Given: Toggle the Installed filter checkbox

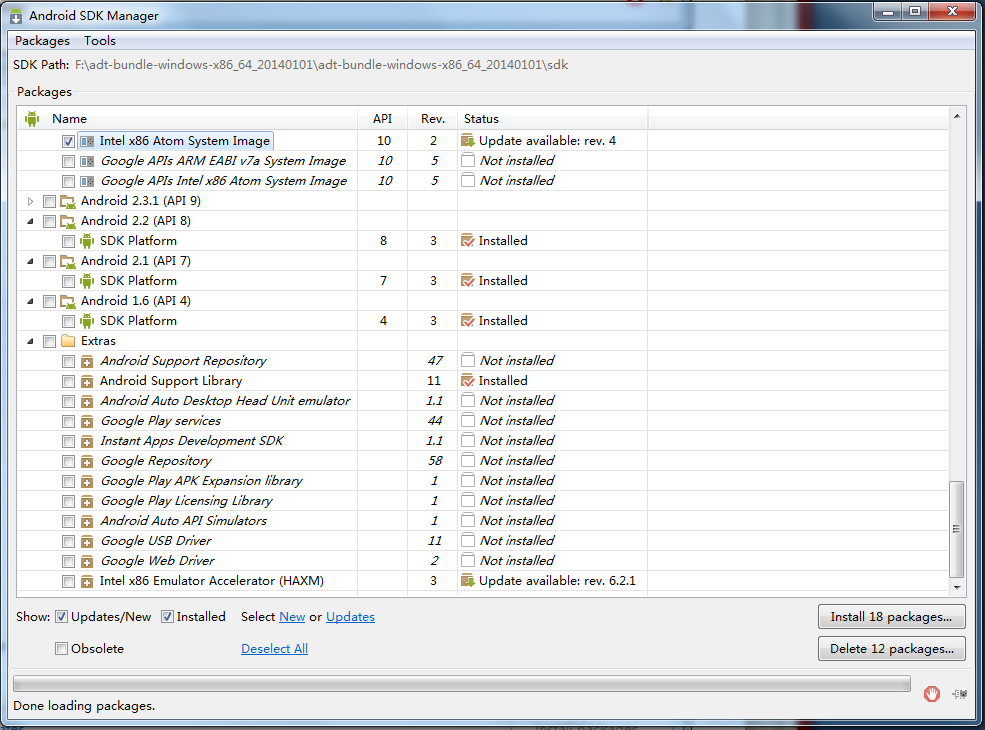Looking at the screenshot, I should point(167,617).
